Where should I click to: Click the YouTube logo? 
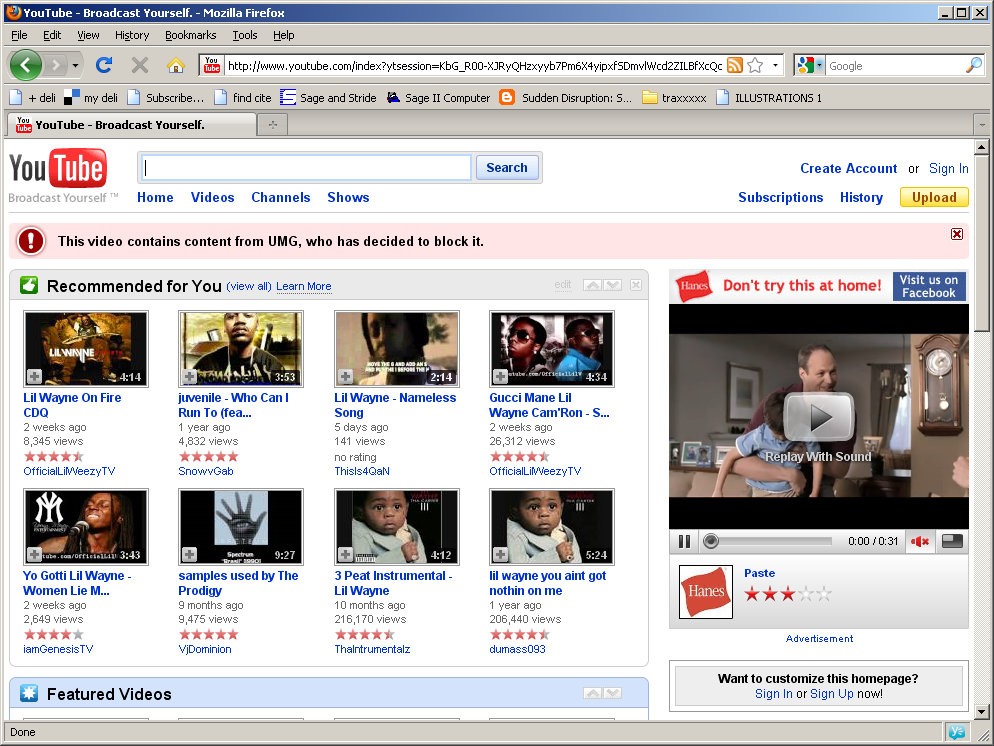[58, 169]
